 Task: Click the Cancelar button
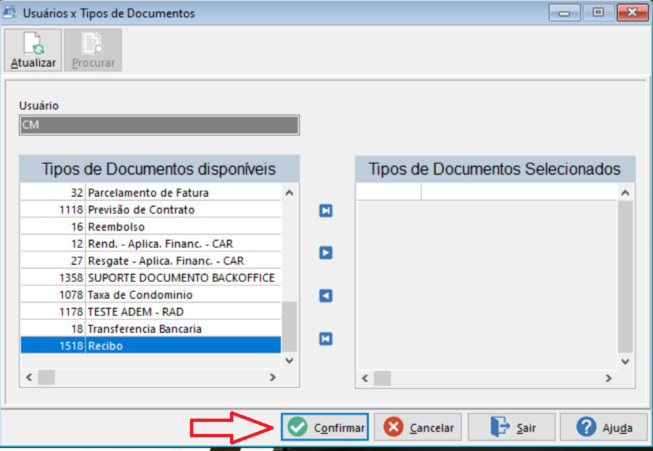pyautogui.click(x=418, y=427)
